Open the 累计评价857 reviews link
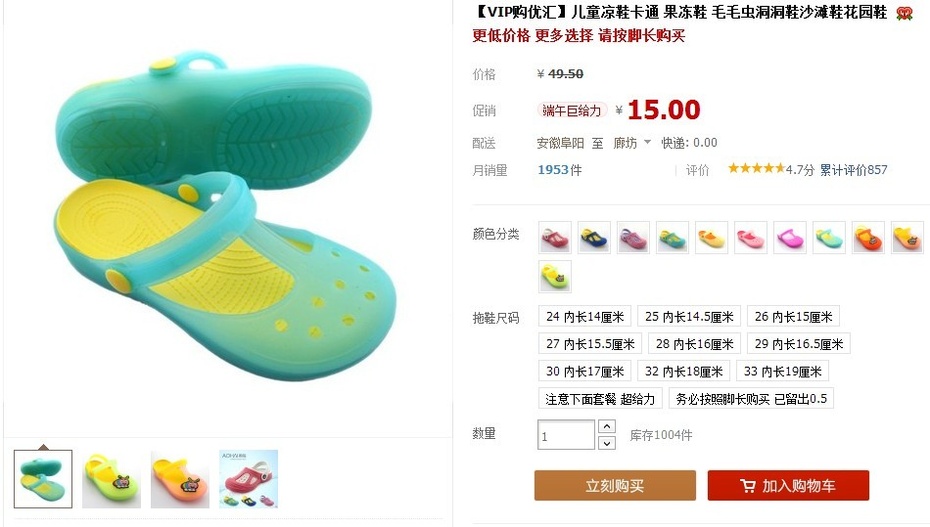The image size is (930, 527). click(x=853, y=170)
